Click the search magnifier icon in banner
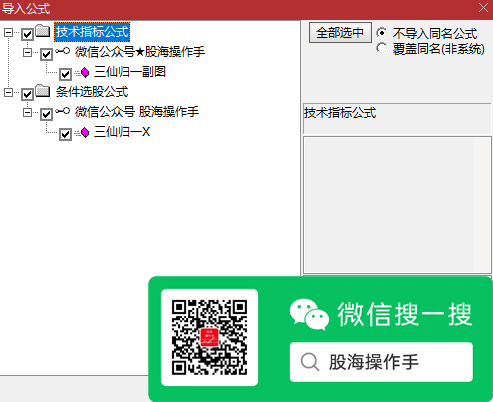Image resolution: width=493 pixels, height=402 pixels. click(x=310, y=362)
